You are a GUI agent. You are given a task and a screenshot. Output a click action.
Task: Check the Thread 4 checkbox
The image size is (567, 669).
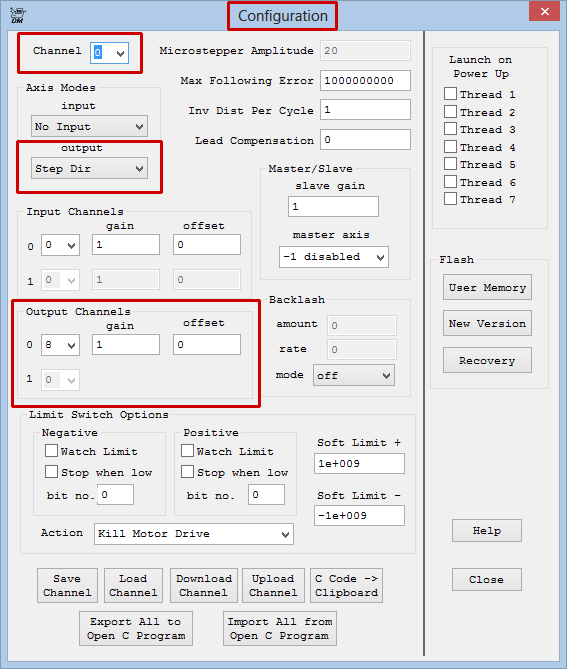click(x=451, y=147)
